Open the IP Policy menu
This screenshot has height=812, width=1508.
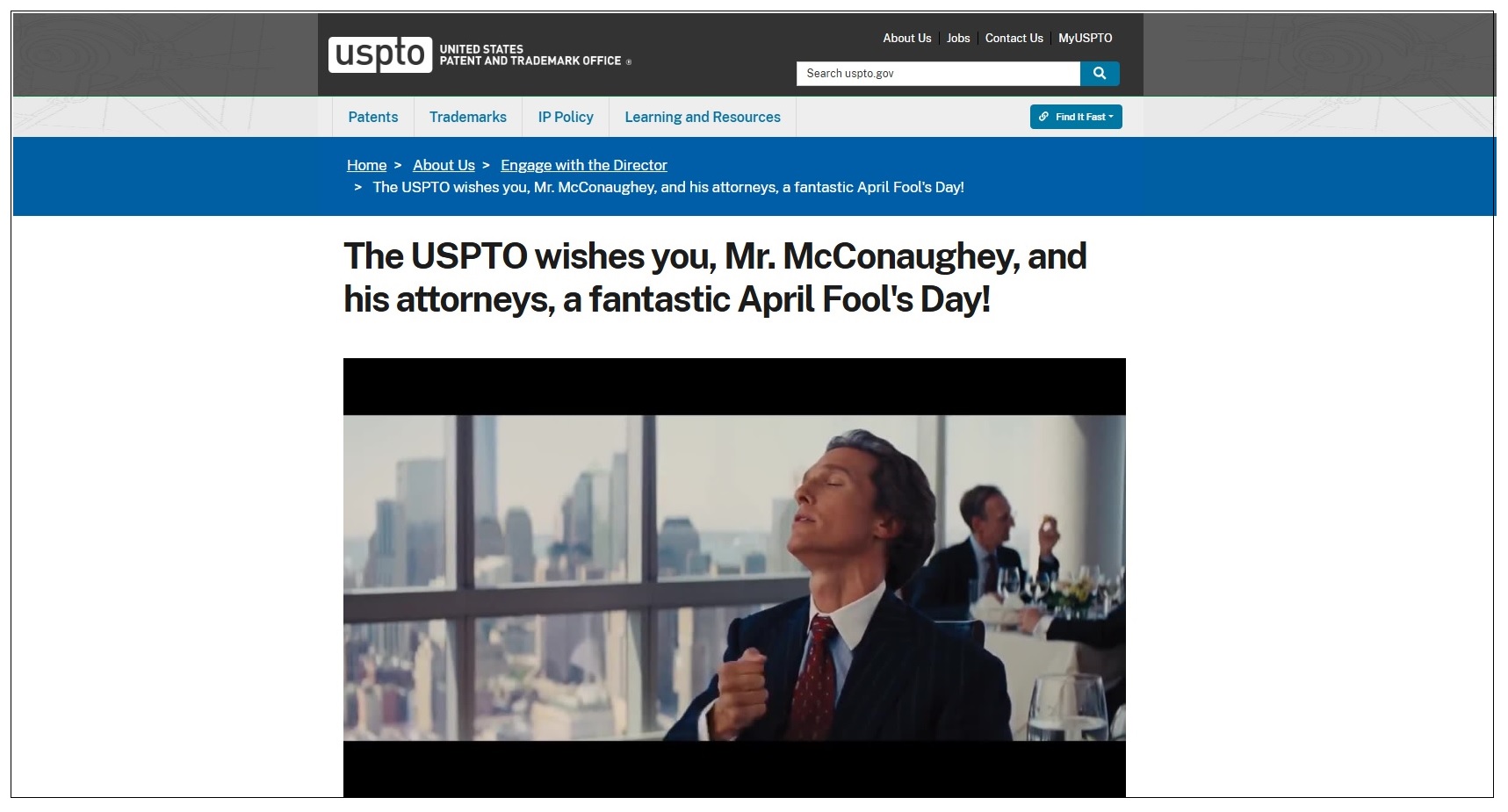(566, 117)
